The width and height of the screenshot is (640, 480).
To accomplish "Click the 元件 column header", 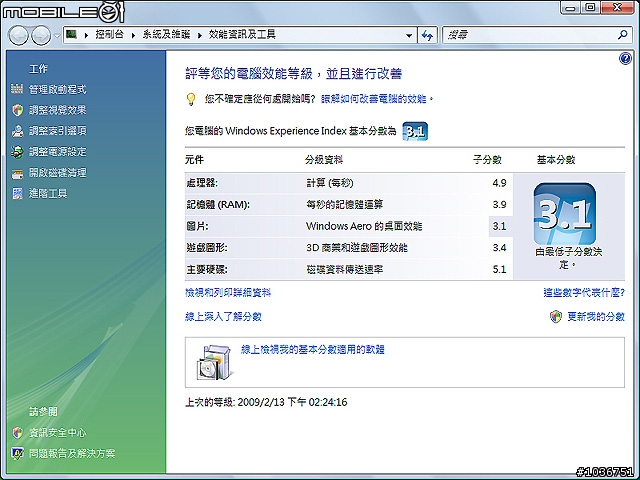I will tap(194, 160).
